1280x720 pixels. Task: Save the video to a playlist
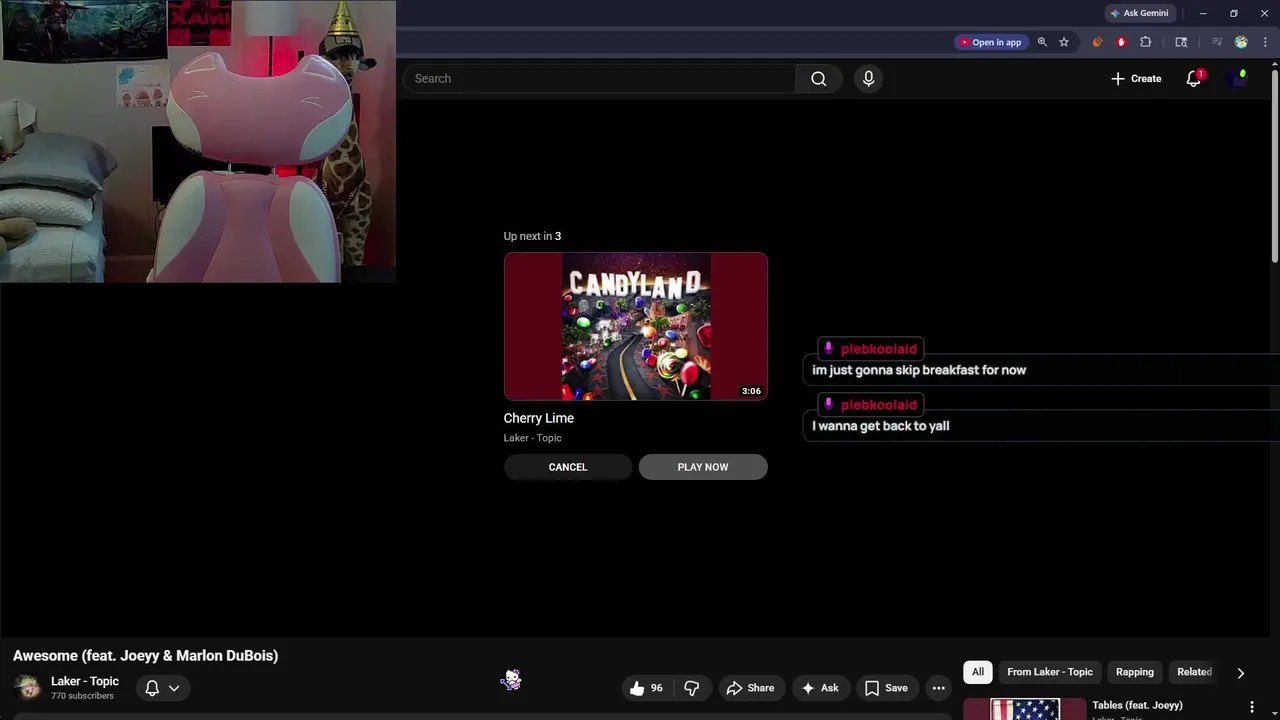pyautogui.click(x=886, y=688)
